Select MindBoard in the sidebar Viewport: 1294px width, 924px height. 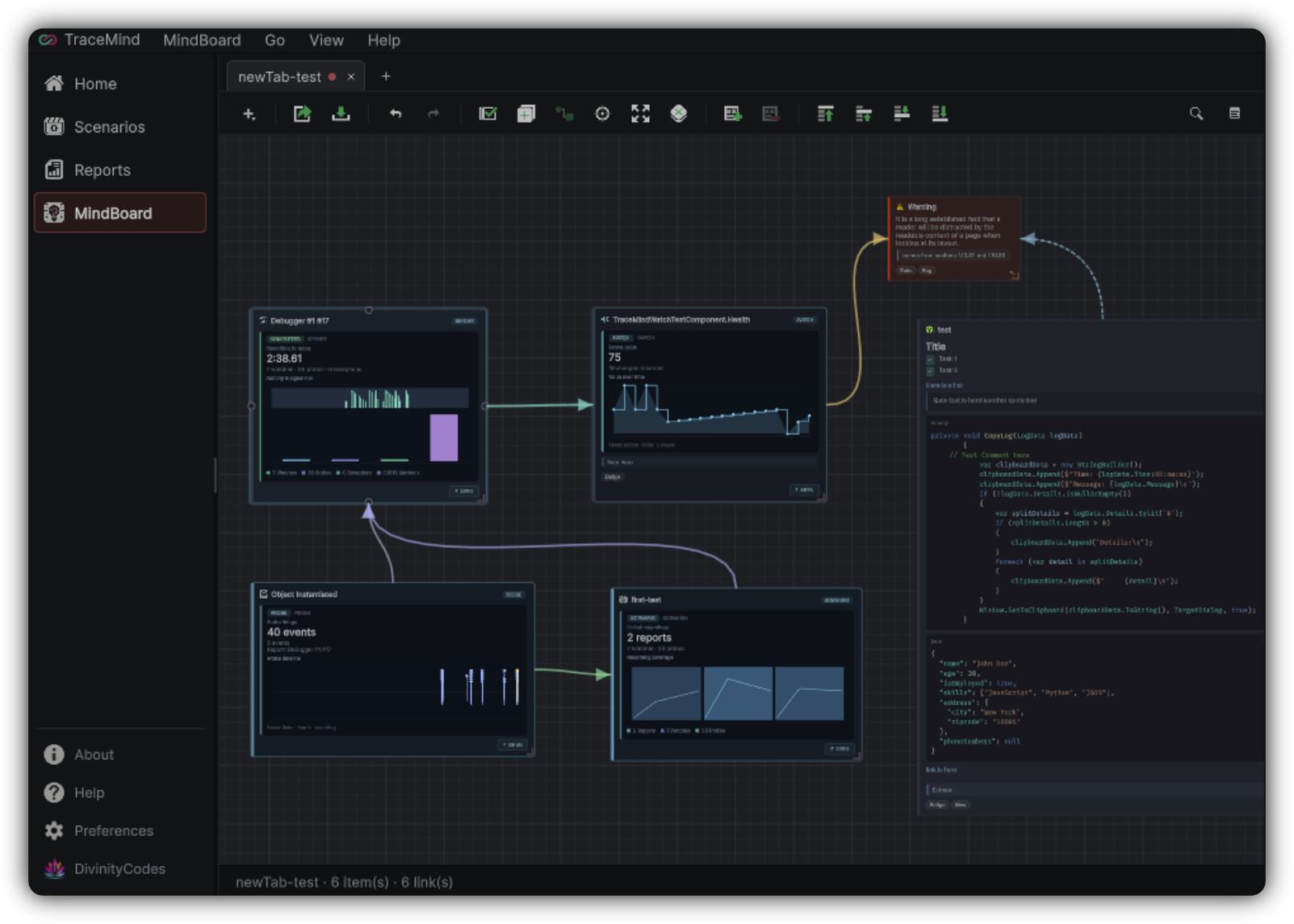click(119, 213)
